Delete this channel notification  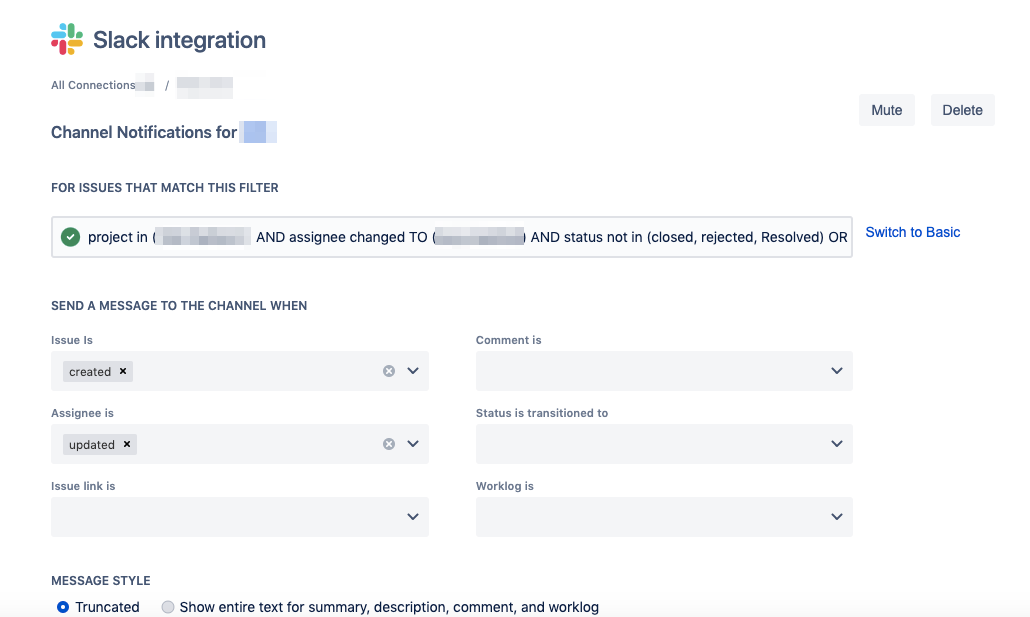pyautogui.click(x=962, y=110)
